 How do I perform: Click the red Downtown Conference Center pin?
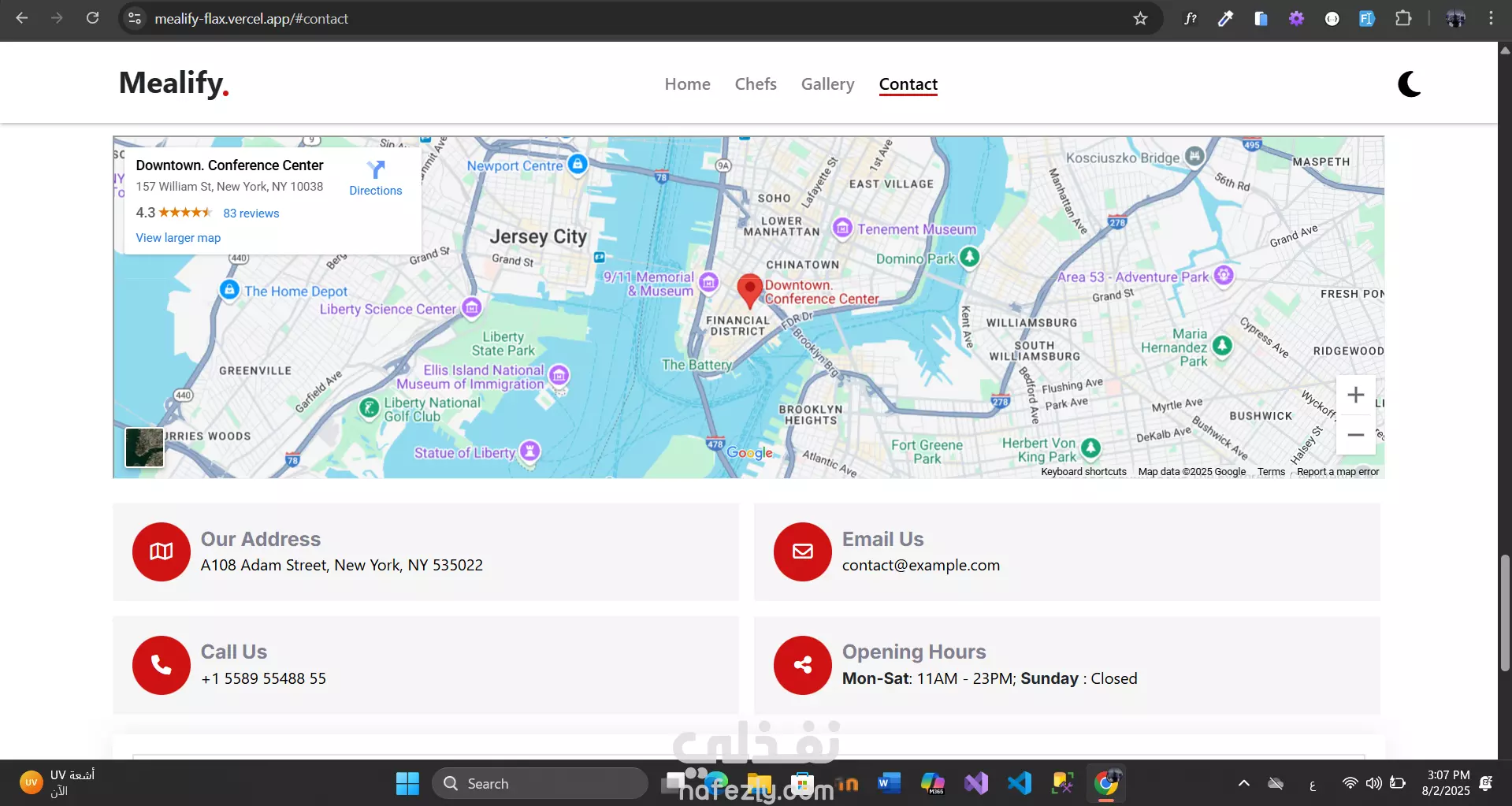coord(749,291)
